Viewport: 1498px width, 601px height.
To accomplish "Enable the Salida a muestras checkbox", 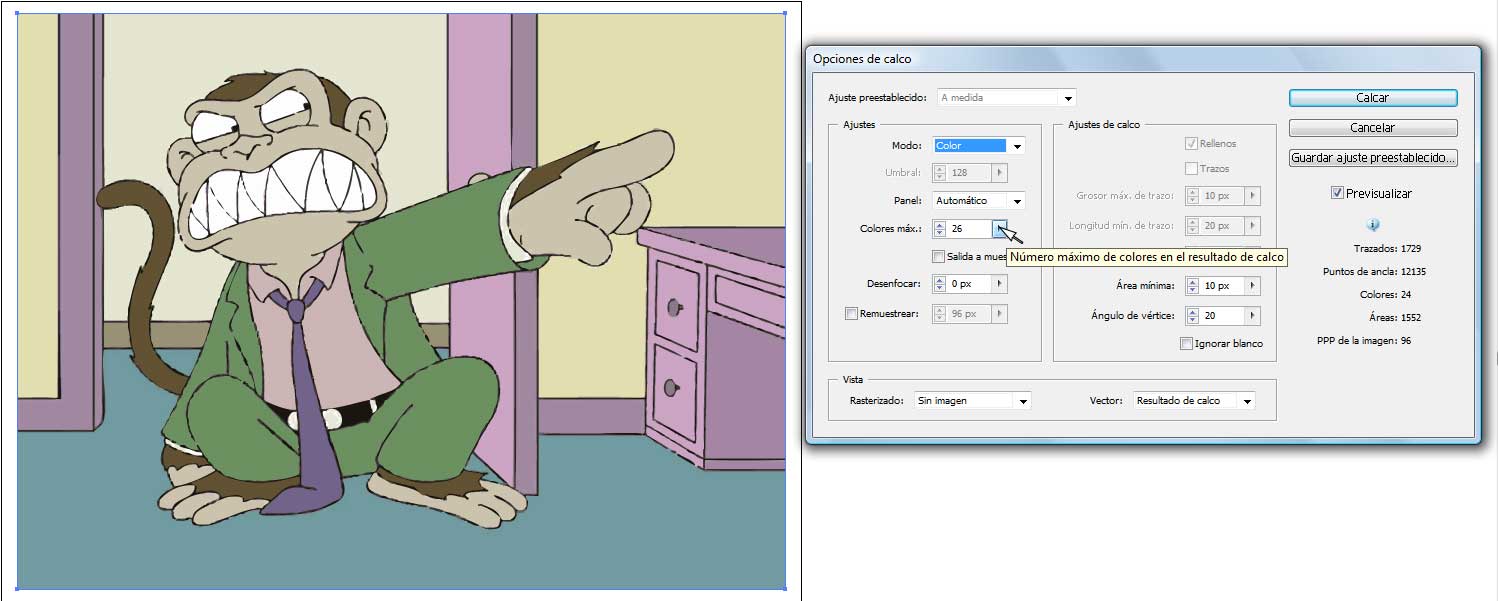I will pyautogui.click(x=938, y=257).
